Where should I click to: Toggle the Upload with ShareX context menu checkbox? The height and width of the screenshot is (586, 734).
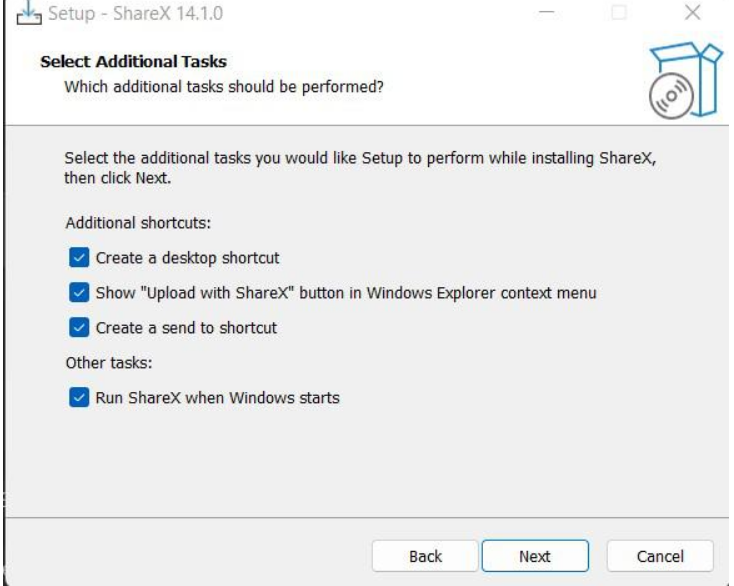click(x=79, y=293)
